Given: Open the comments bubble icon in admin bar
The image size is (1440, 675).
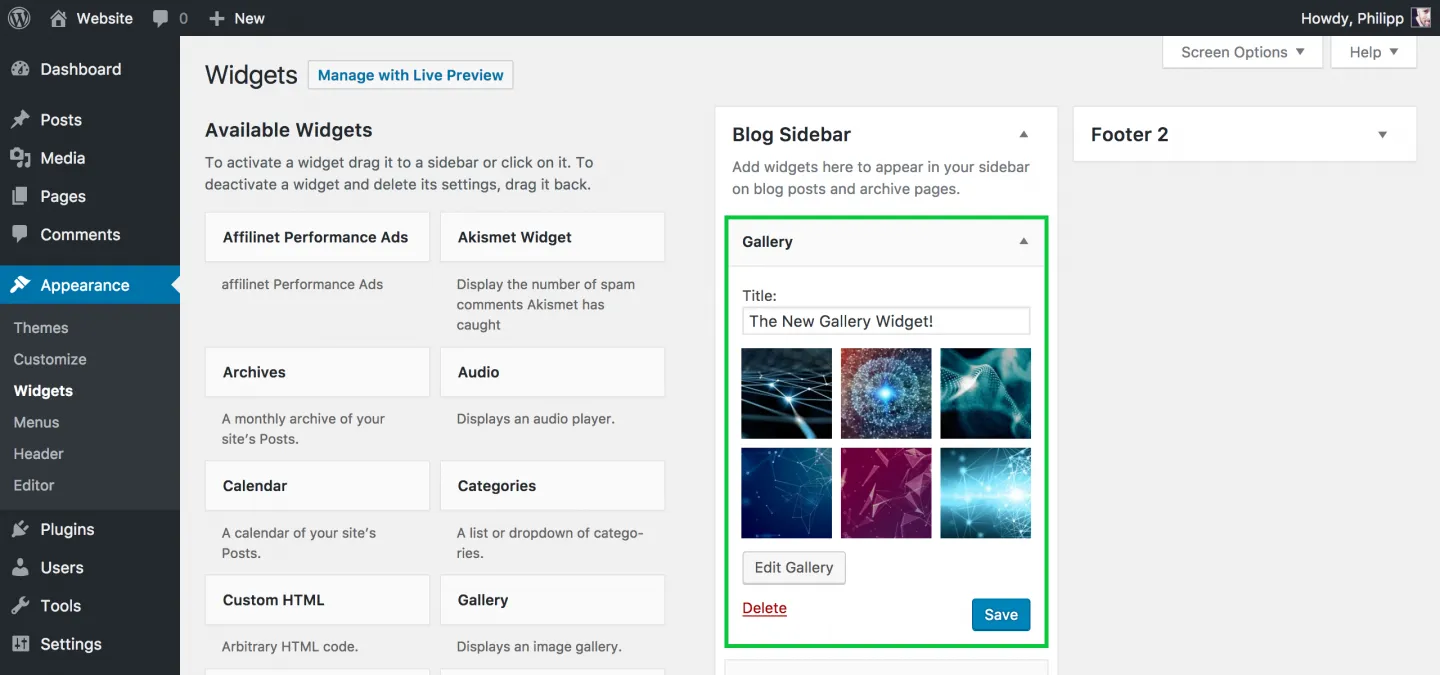Looking at the screenshot, I should (x=161, y=19).
